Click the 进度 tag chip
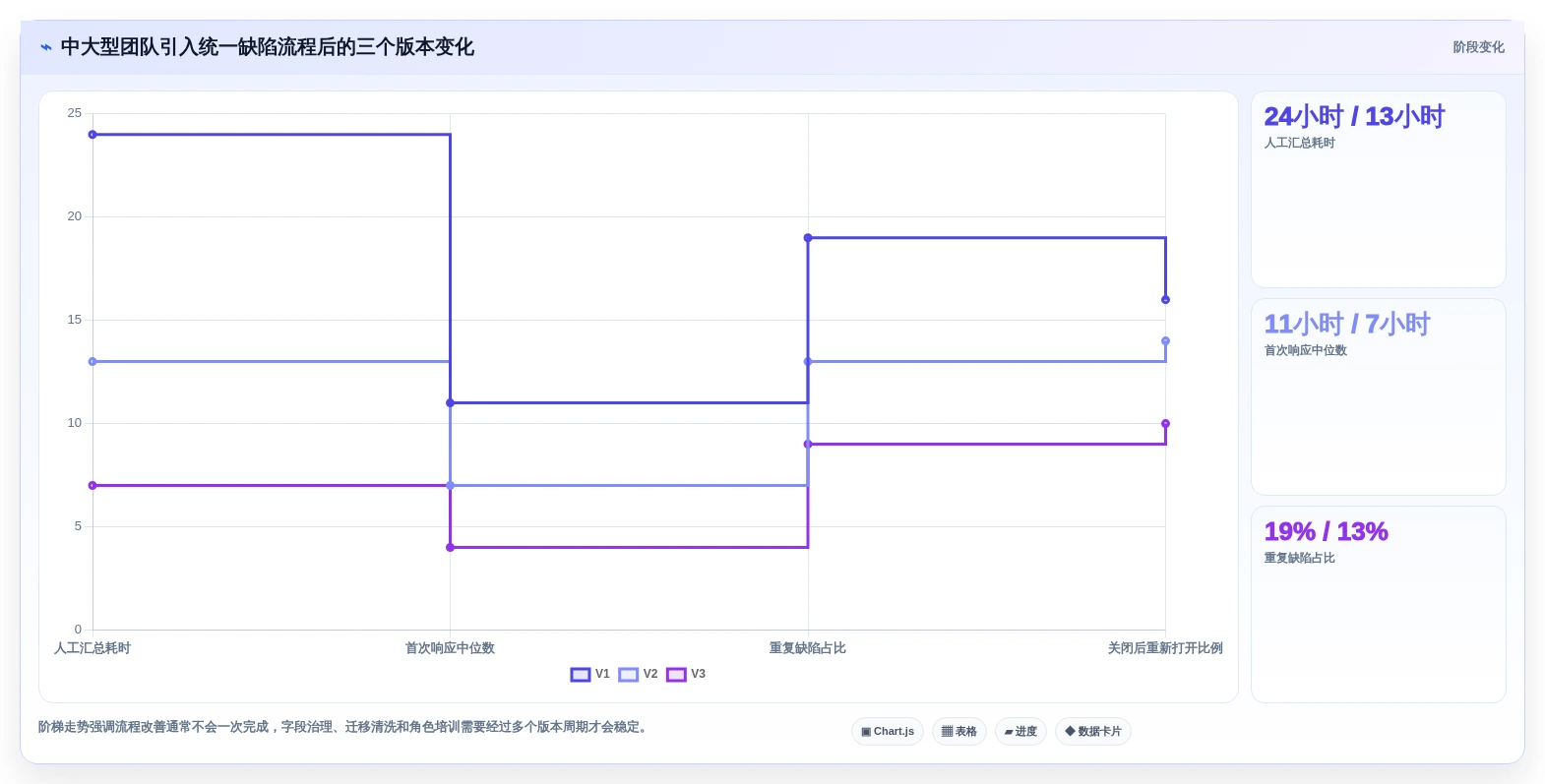This screenshot has height=784, width=1545. tap(1020, 731)
